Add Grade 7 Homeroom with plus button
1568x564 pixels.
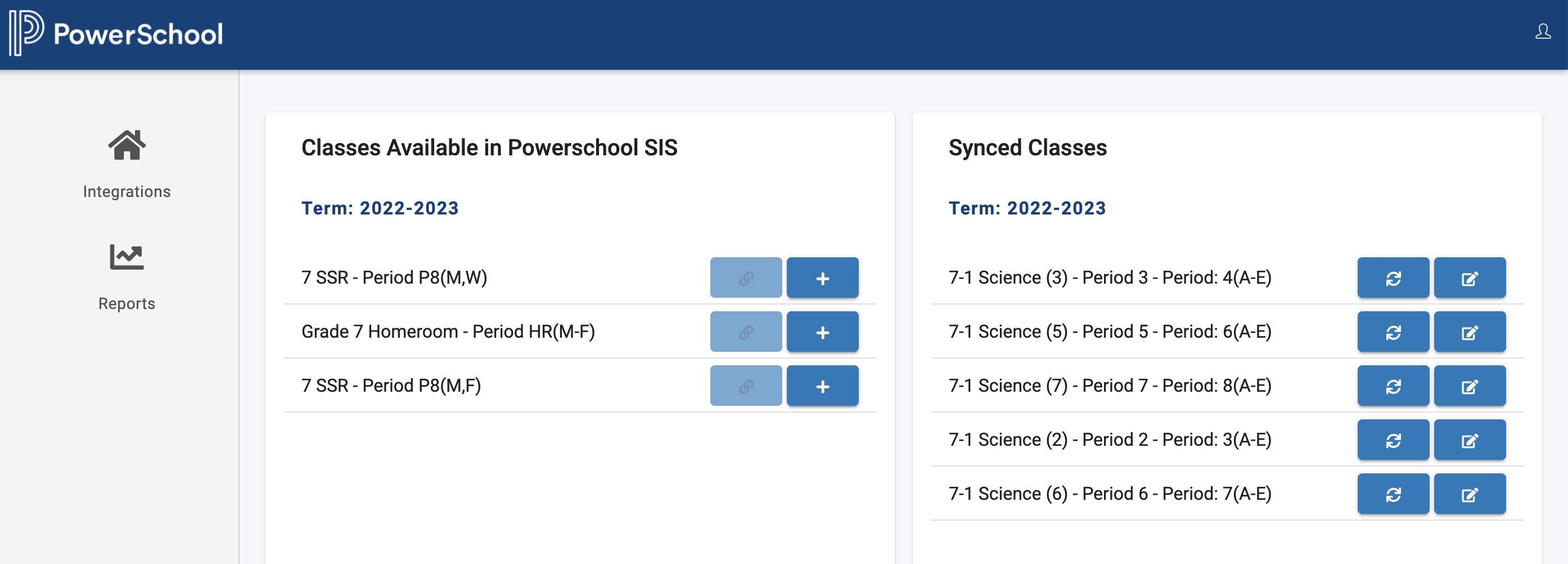(x=822, y=332)
